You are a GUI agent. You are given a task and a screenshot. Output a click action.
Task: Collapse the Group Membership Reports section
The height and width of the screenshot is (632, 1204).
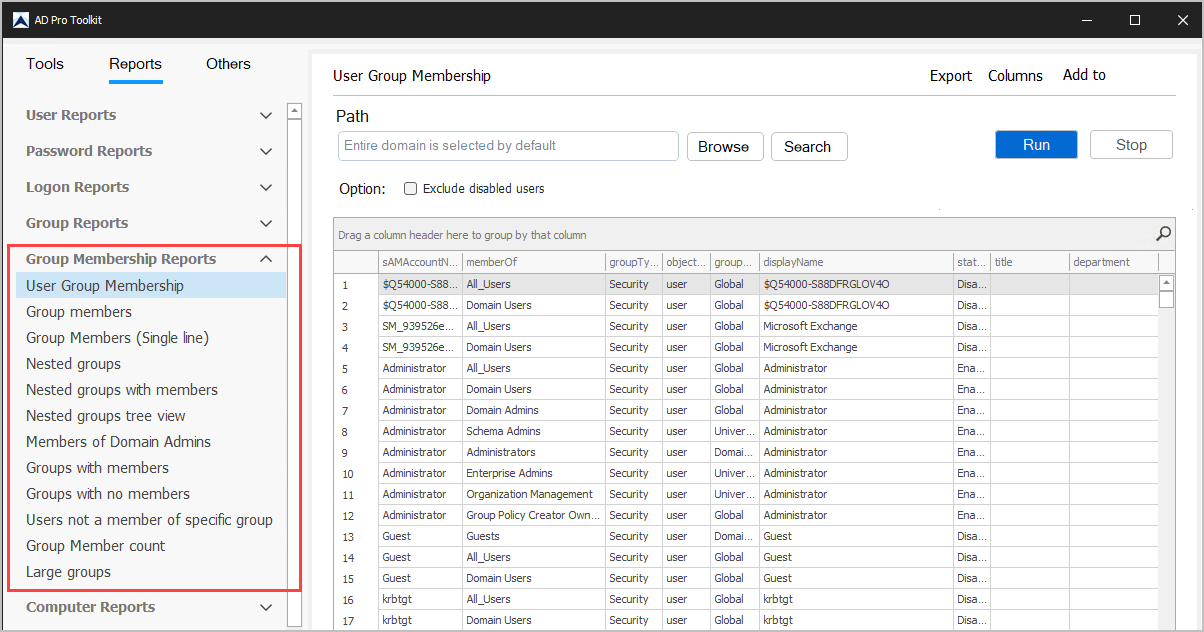click(x=265, y=259)
